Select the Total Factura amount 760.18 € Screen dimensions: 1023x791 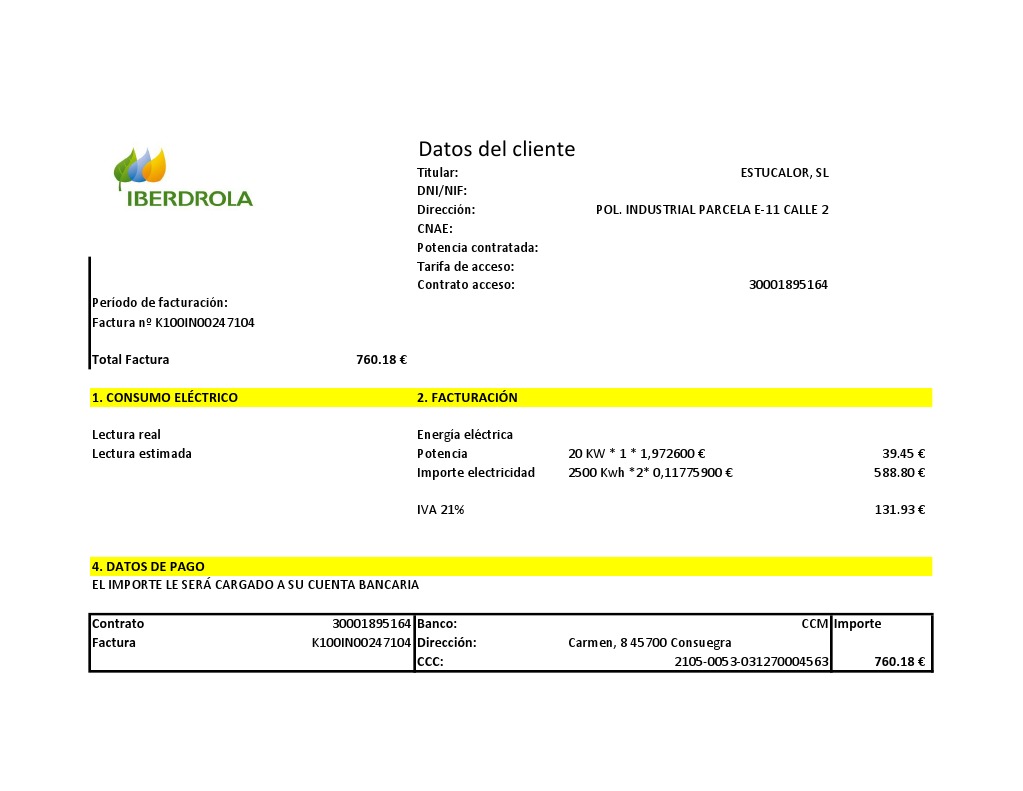380,359
